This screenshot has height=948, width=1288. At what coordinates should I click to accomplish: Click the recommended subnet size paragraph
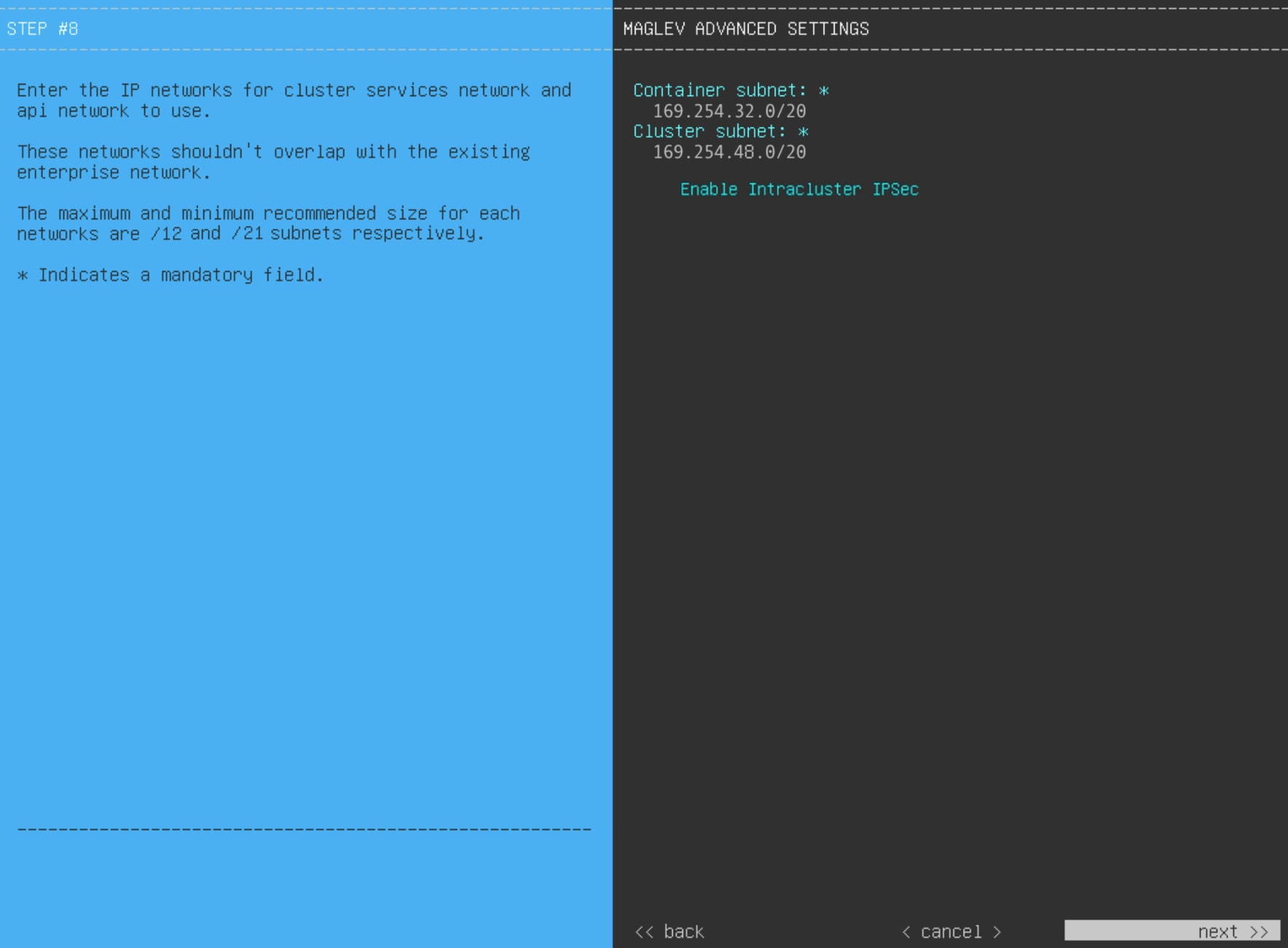tap(268, 224)
